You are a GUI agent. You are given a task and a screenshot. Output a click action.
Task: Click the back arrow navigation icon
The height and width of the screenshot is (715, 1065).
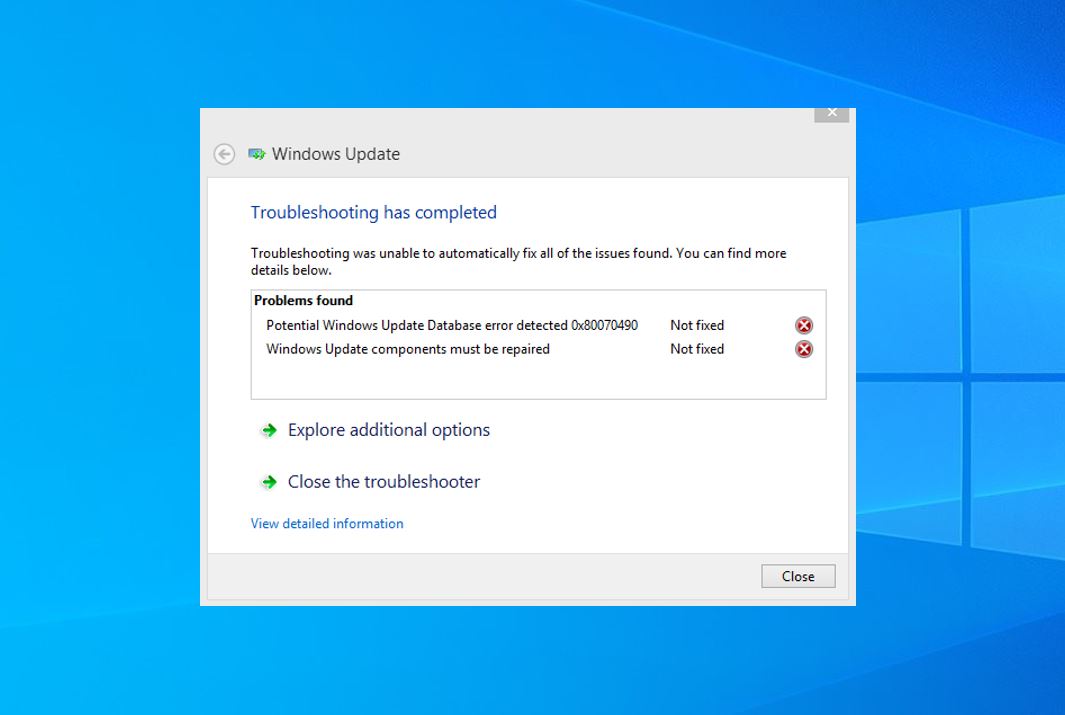223,154
